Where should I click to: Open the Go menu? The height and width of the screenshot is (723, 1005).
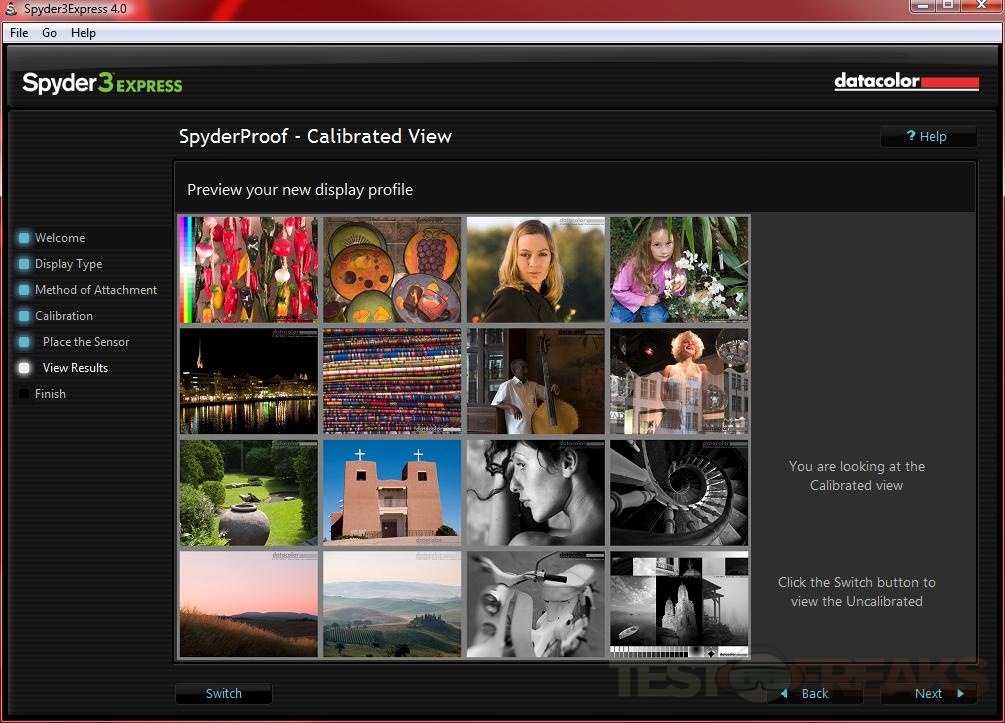(49, 33)
